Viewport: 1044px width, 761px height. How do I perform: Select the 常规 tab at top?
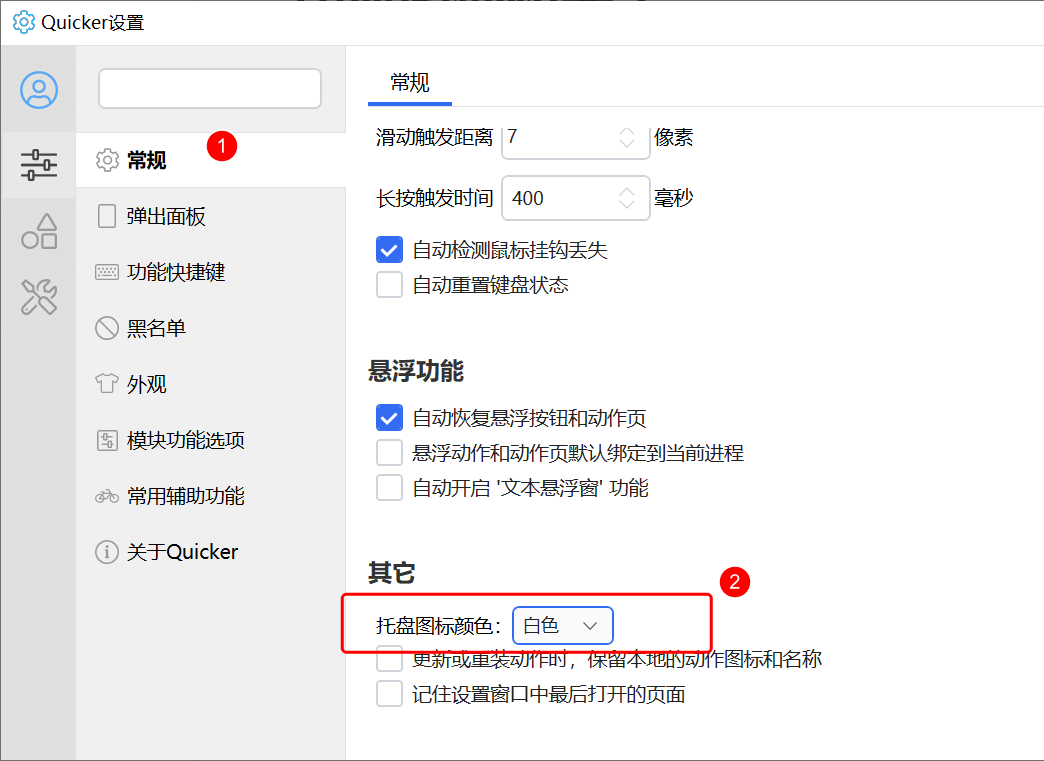pos(409,83)
